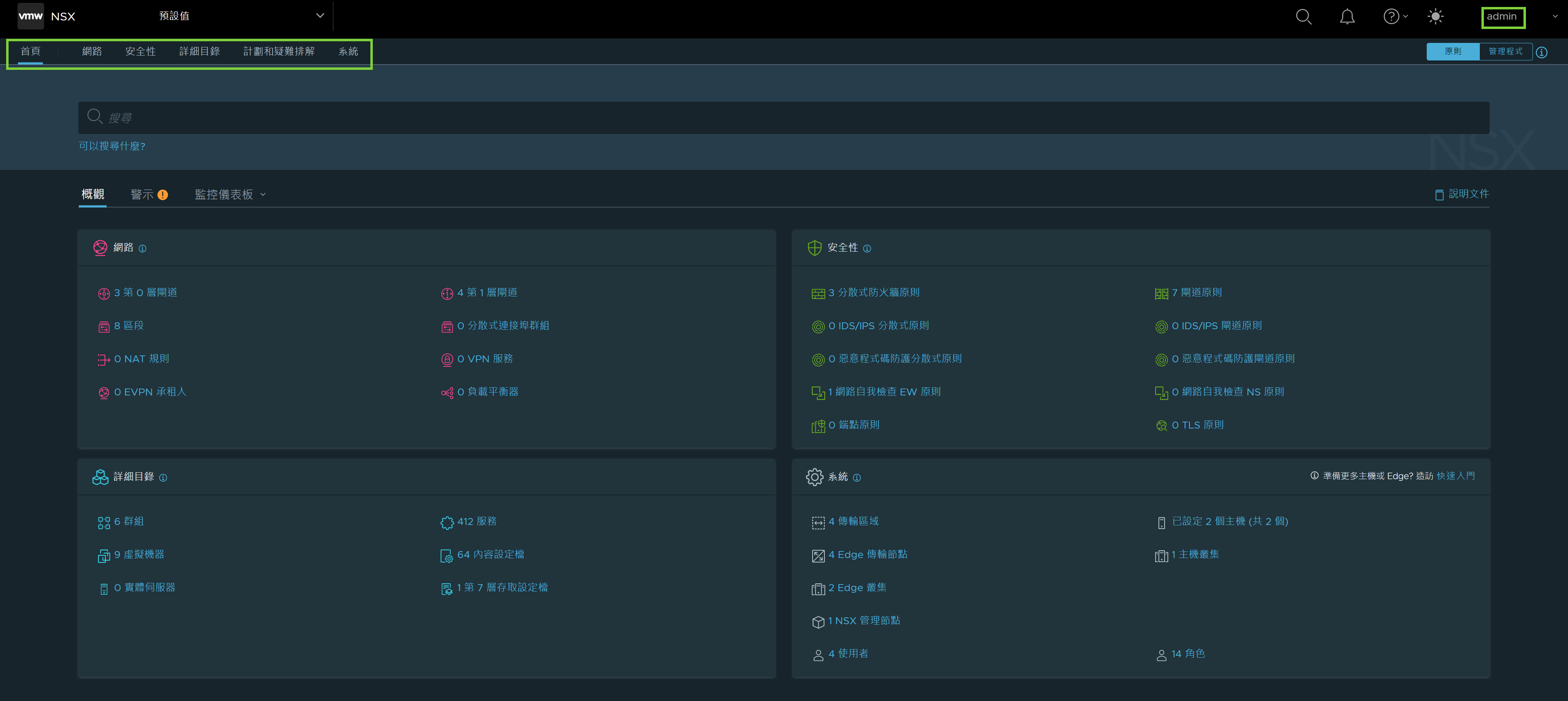Click the 端點原則 icon

tap(818, 426)
